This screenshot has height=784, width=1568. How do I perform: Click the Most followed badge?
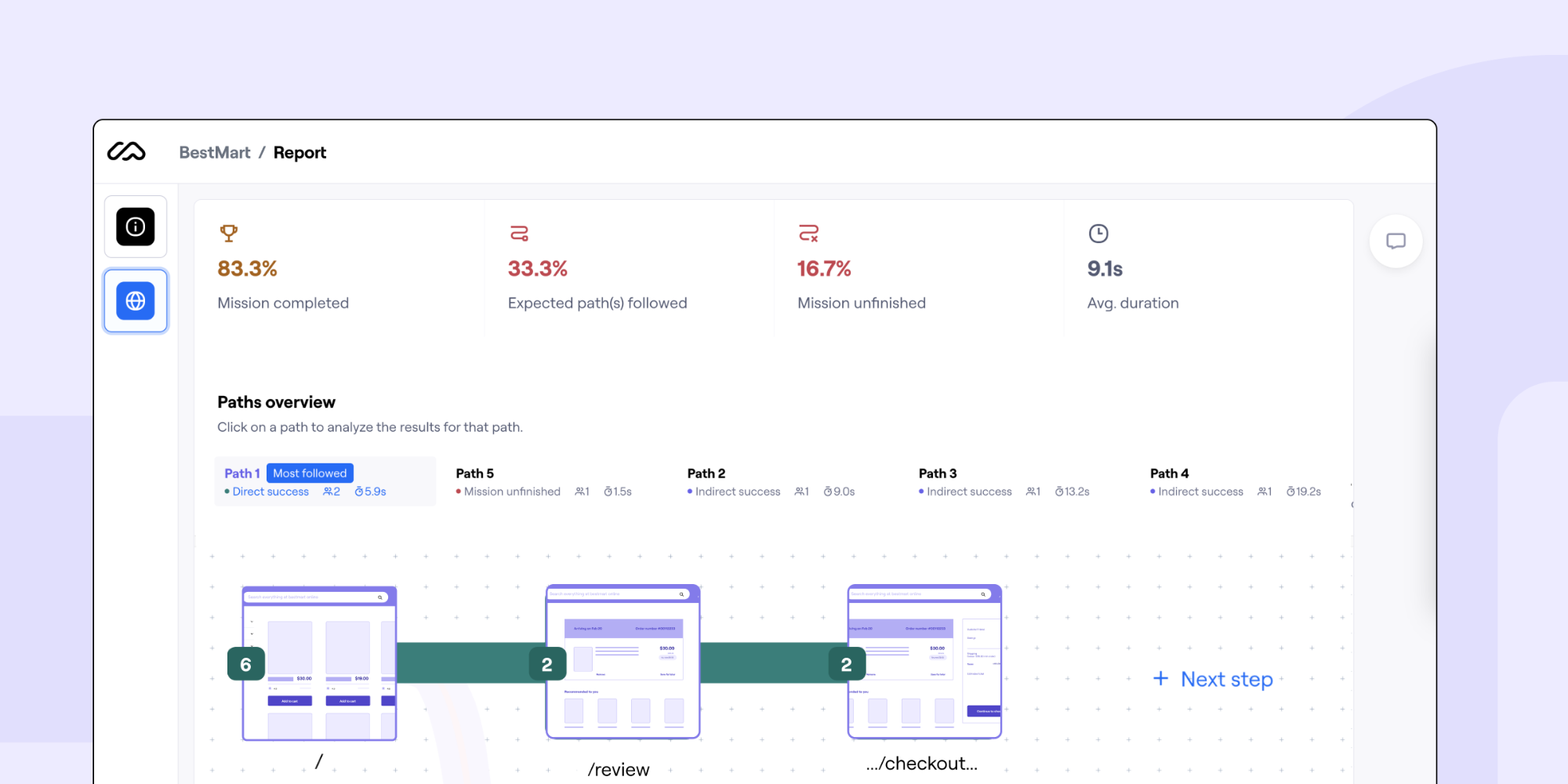(310, 473)
